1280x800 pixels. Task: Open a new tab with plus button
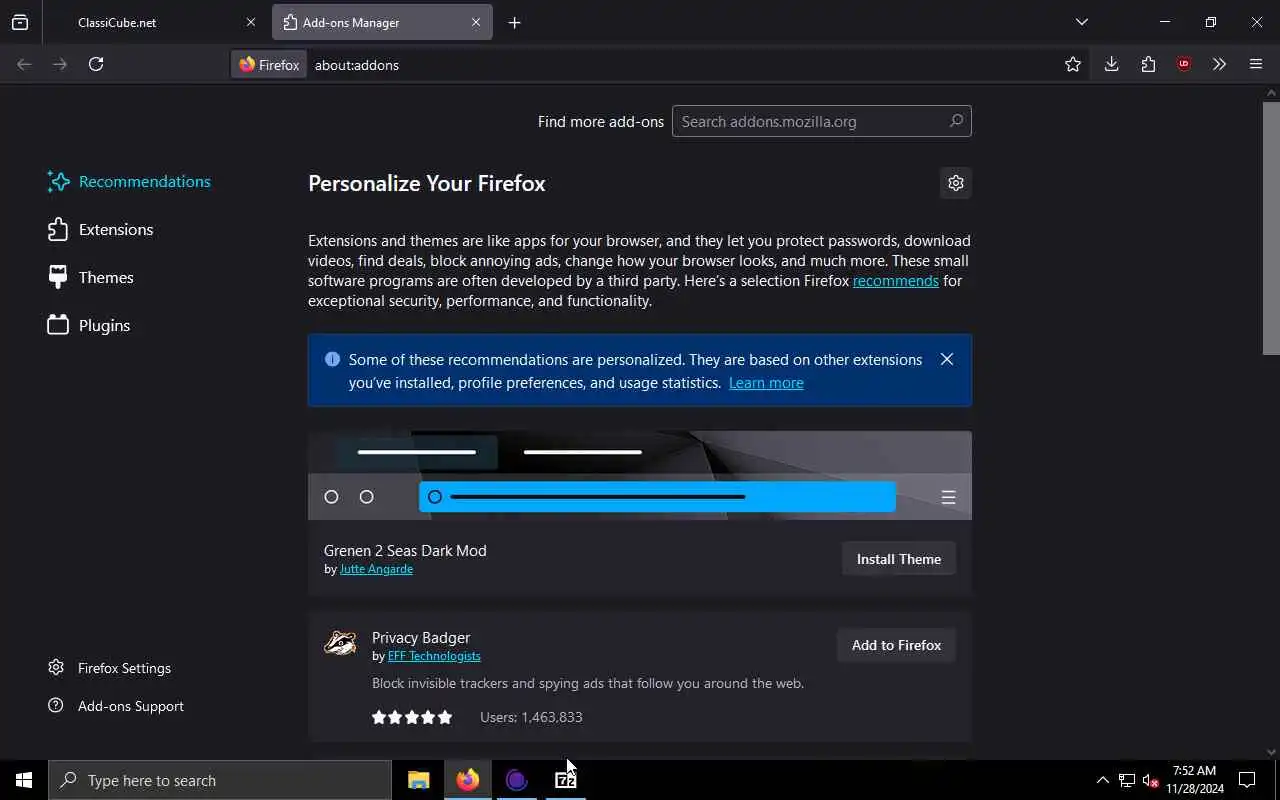click(514, 22)
